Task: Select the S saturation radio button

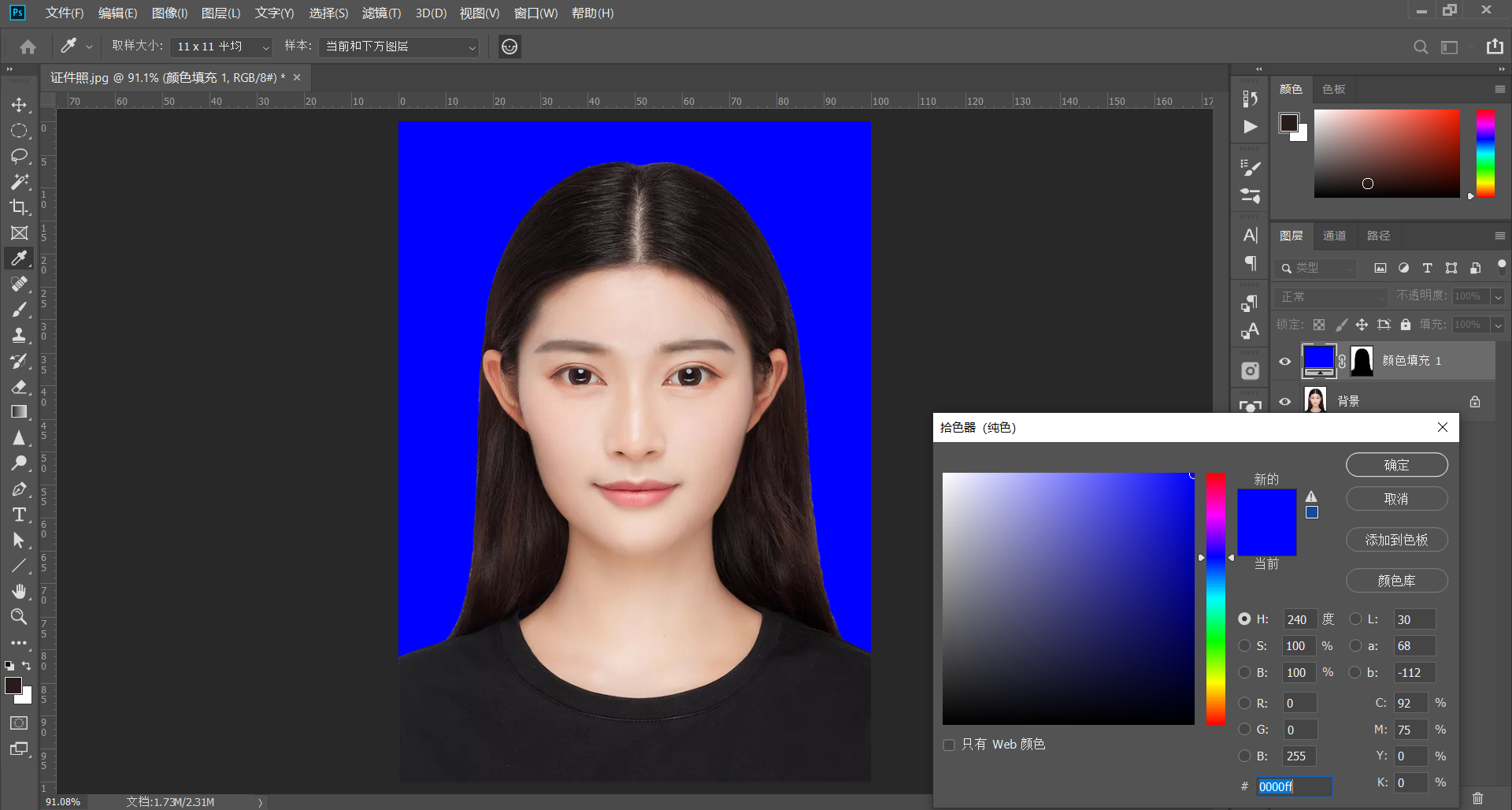Action: pyautogui.click(x=1244, y=645)
